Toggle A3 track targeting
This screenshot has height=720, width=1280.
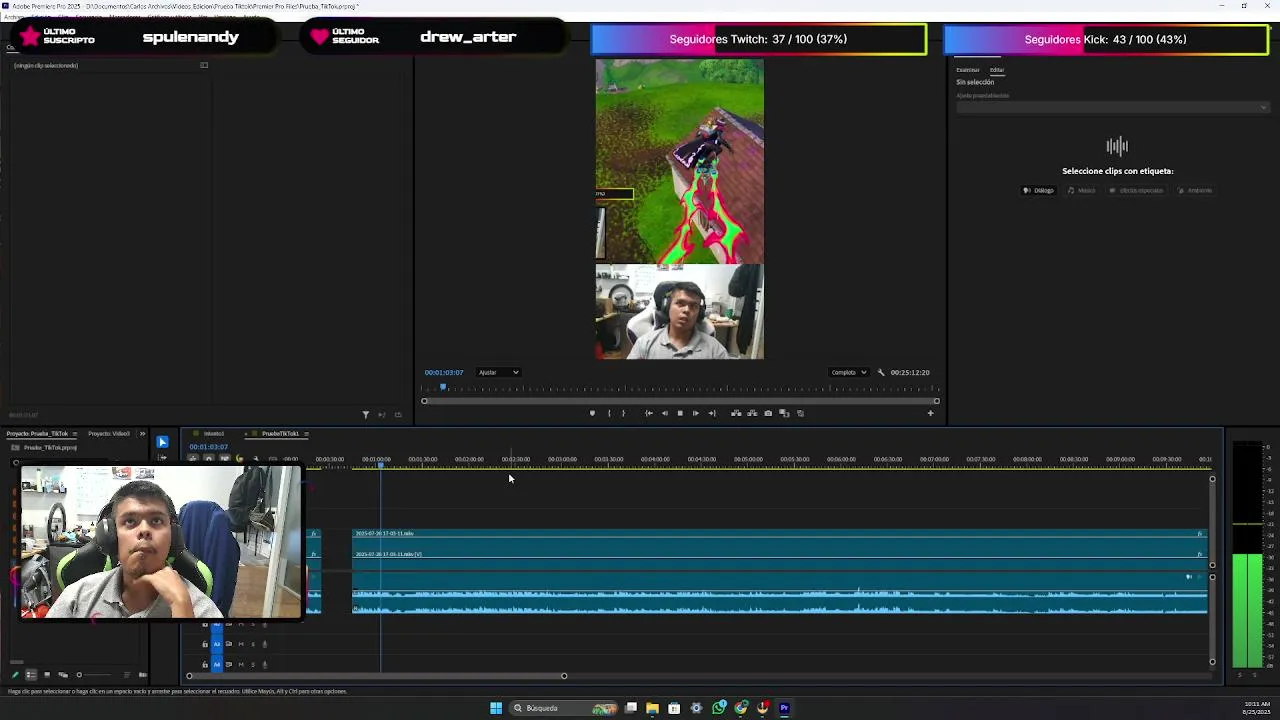[x=217, y=644]
